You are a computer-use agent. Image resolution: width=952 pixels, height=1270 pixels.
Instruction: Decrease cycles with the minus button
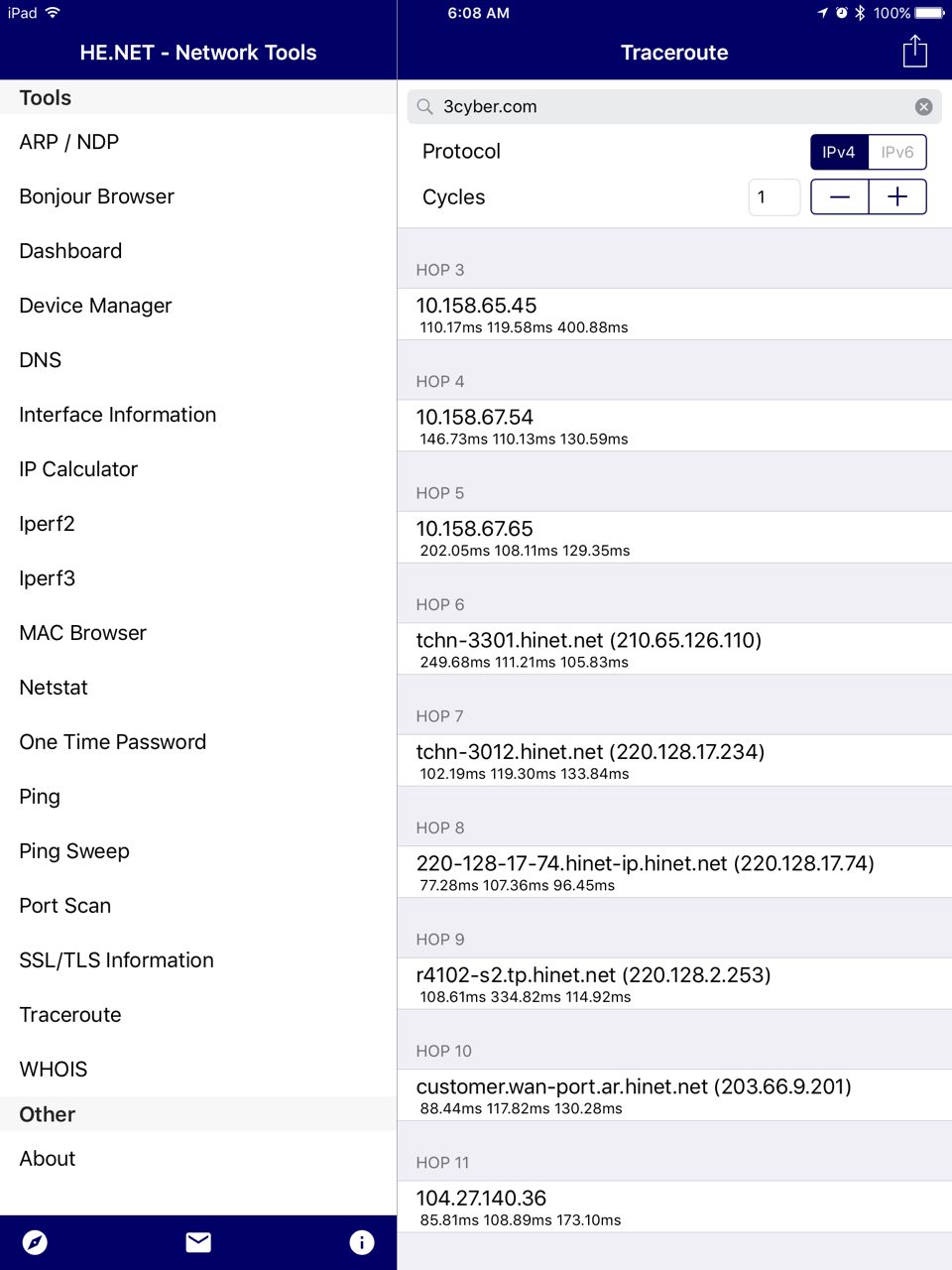(x=840, y=196)
